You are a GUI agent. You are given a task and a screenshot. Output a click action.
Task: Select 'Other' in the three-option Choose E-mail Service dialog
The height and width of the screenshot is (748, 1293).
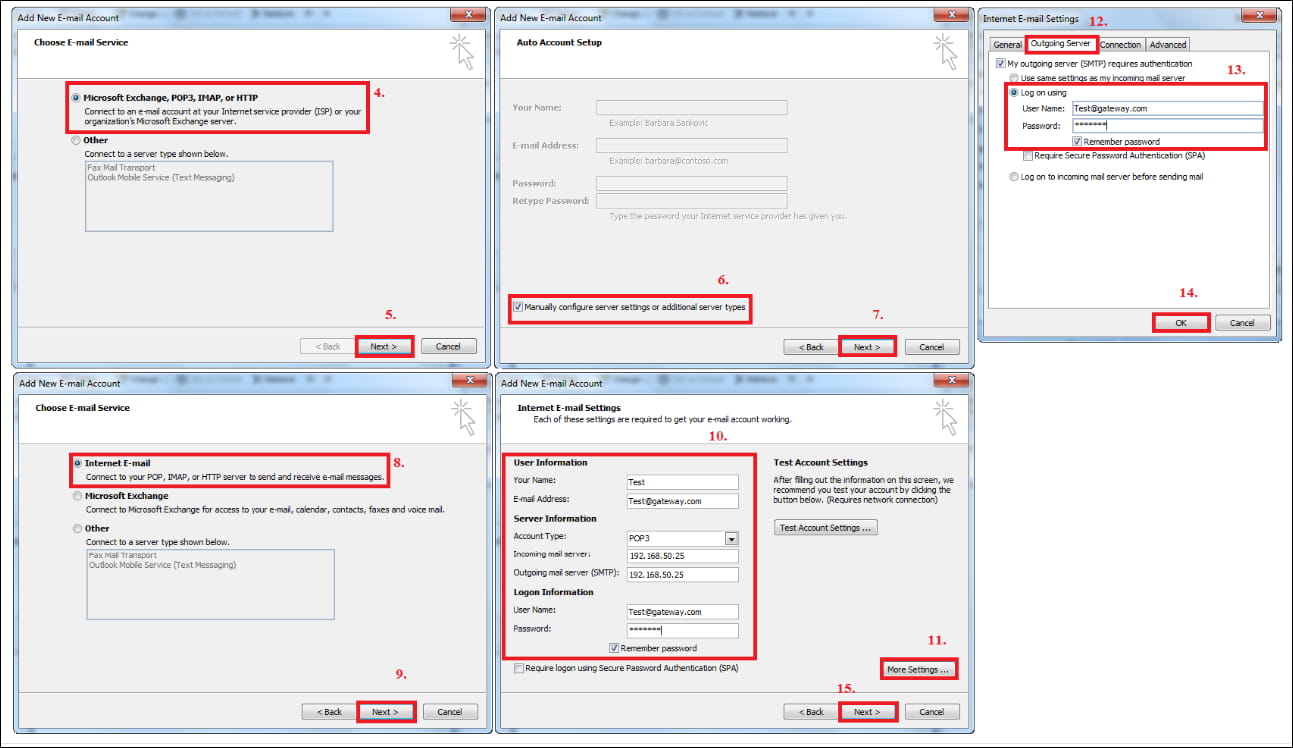point(77,528)
